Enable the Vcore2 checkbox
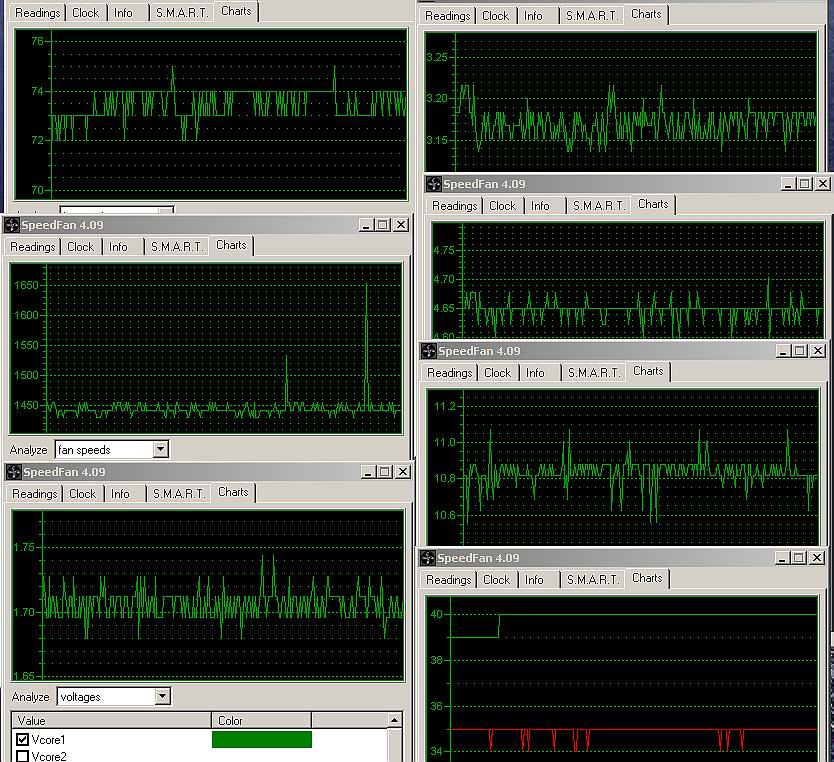 [23, 757]
